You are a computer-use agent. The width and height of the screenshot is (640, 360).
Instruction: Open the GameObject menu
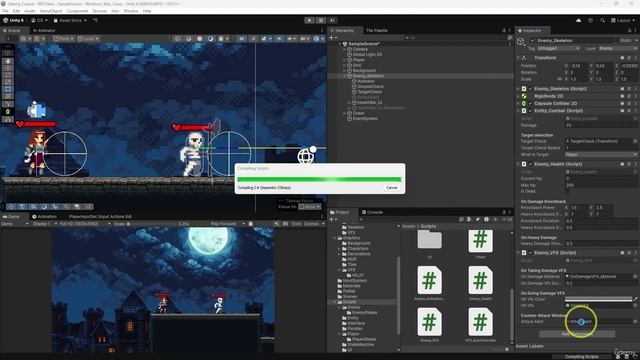coord(51,11)
